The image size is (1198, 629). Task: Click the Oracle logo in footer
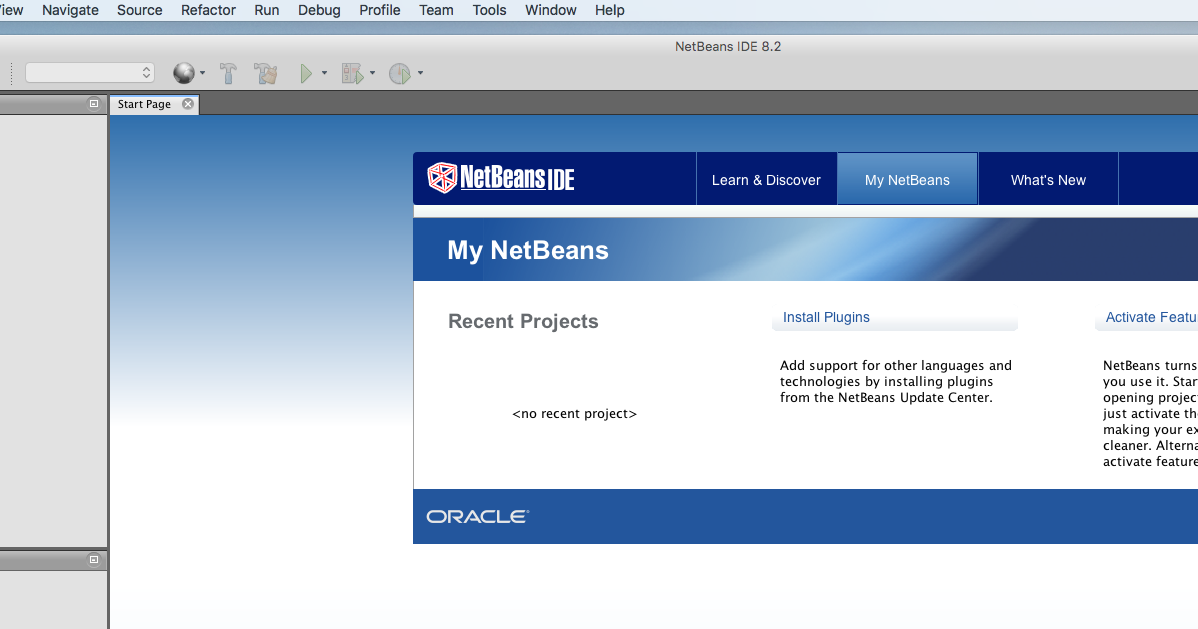(478, 517)
